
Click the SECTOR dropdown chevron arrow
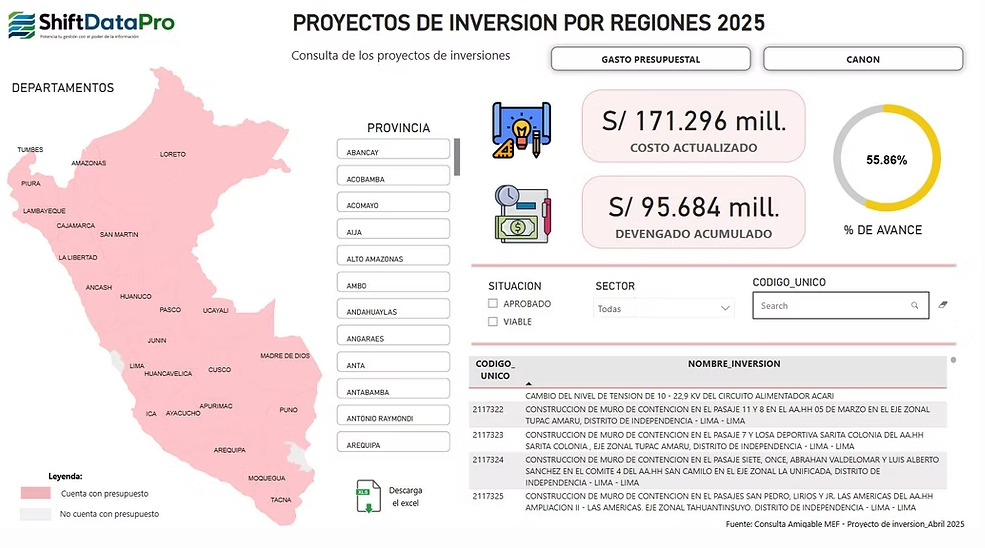pyautogui.click(x=725, y=309)
